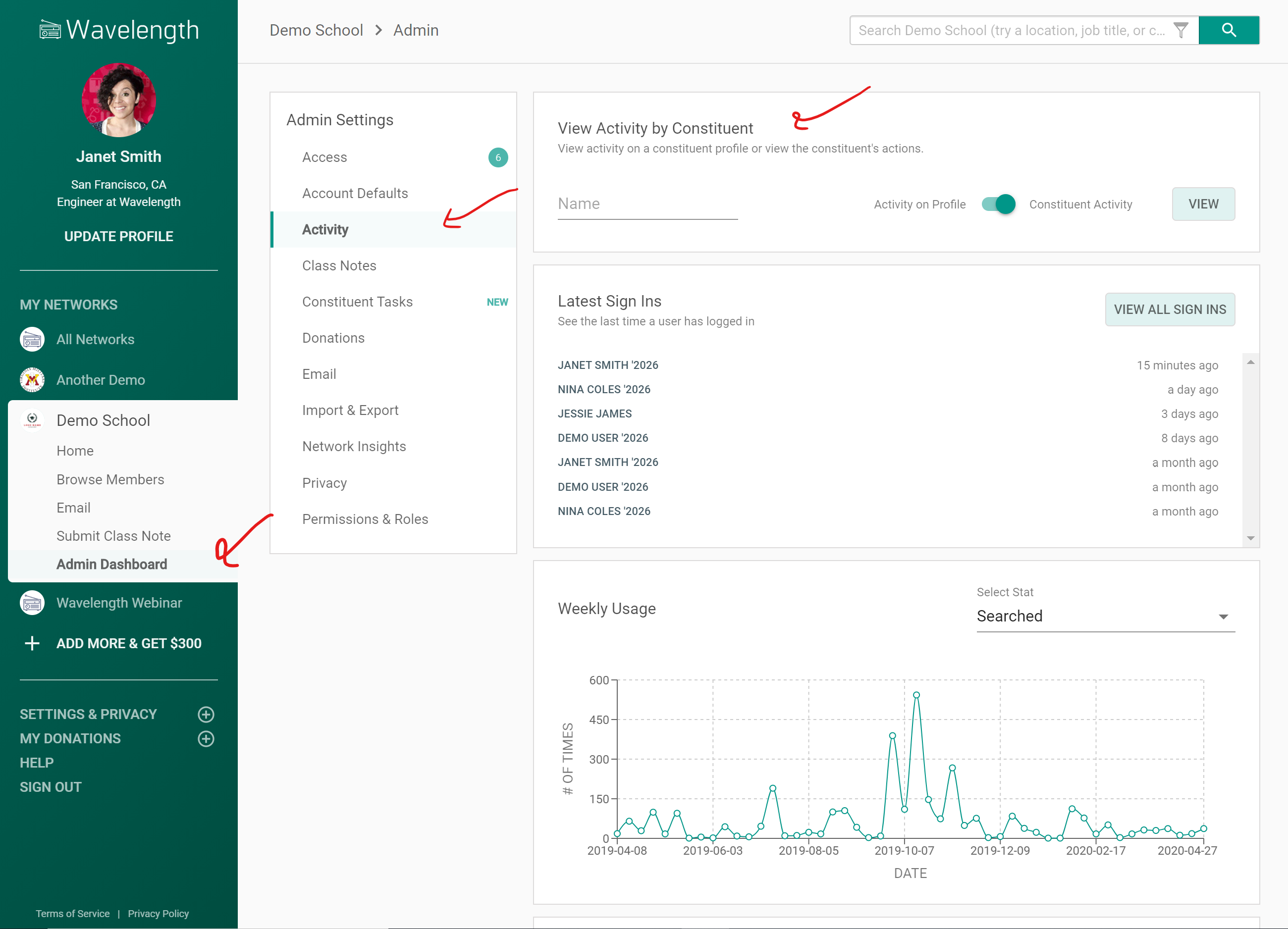Click the Name input field
This screenshot has height=929, width=1288.
[x=647, y=204]
